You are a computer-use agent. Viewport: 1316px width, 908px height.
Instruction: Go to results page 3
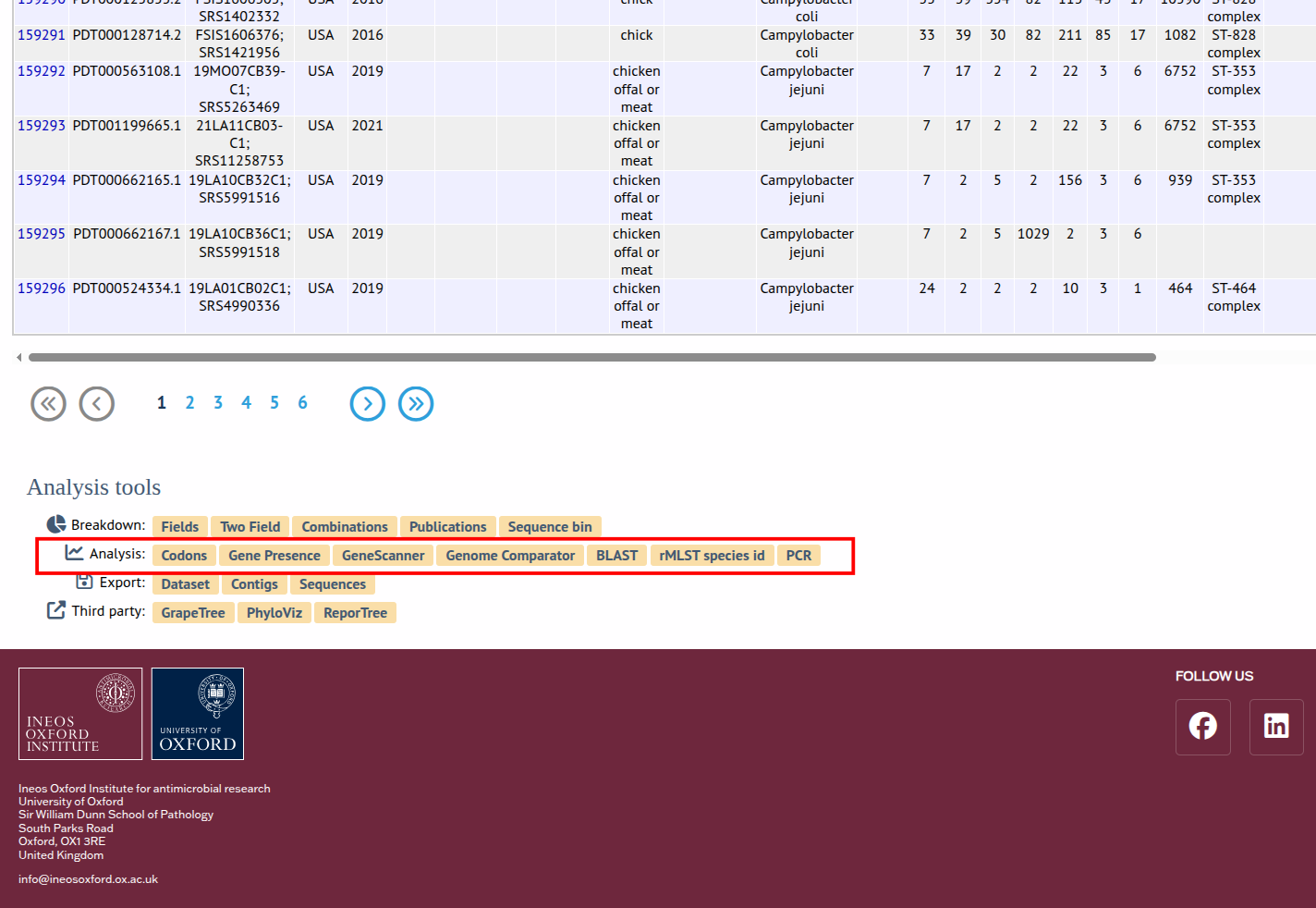pos(218,403)
